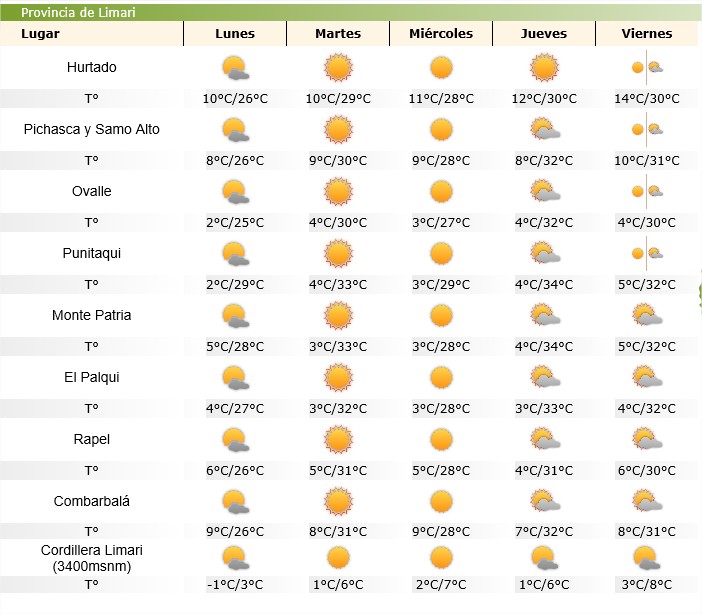Click the Lugar column header
Screen dimensions: 702x614
(41, 33)
